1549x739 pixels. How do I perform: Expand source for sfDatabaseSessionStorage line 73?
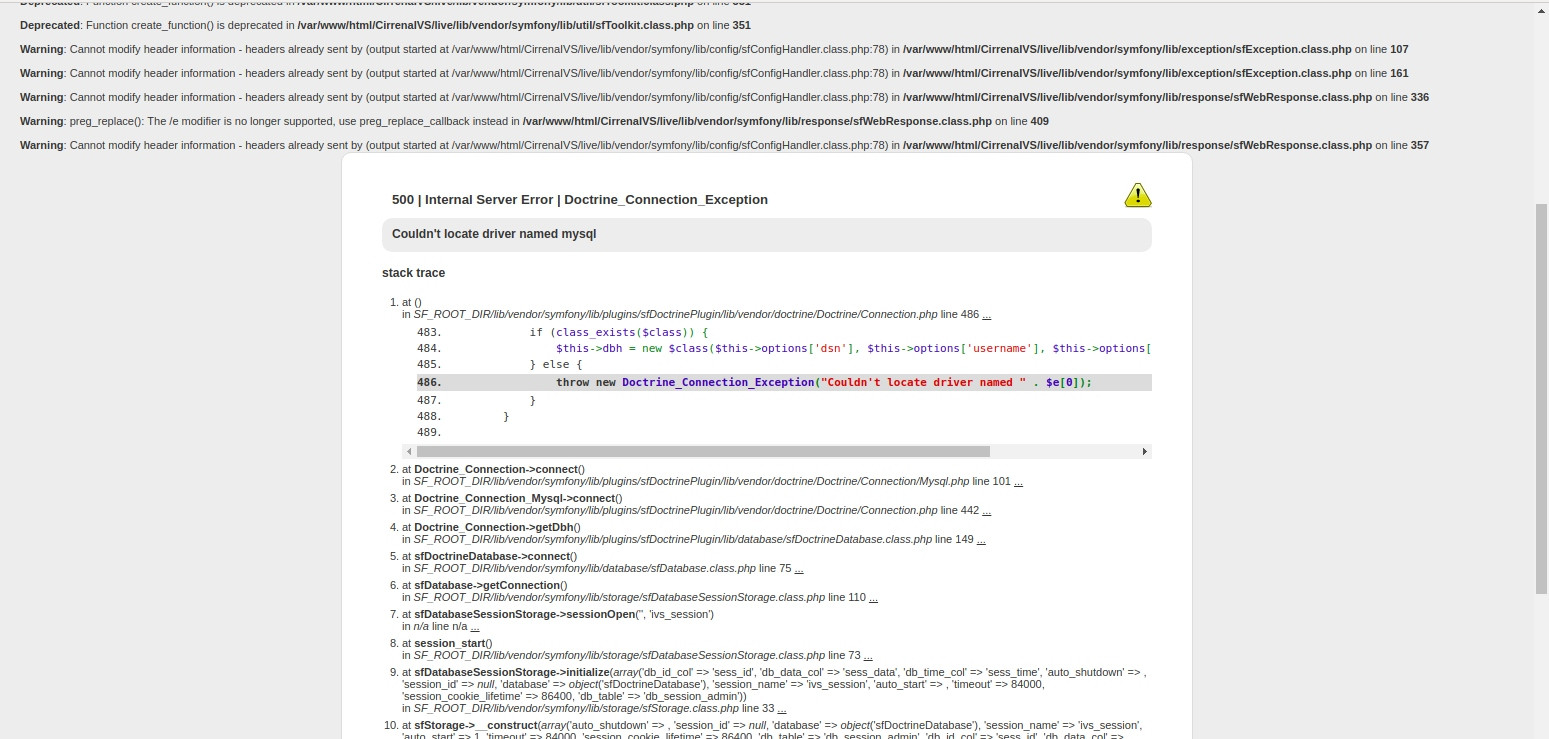point(867,655)
